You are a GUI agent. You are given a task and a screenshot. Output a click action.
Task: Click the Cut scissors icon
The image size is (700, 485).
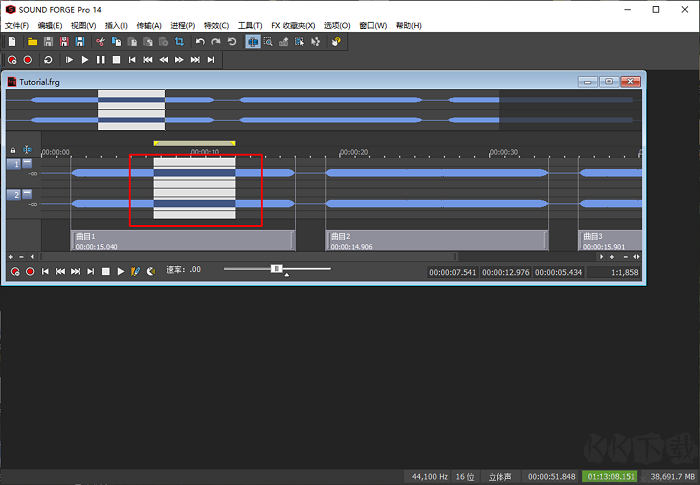(x=100, y=42)
